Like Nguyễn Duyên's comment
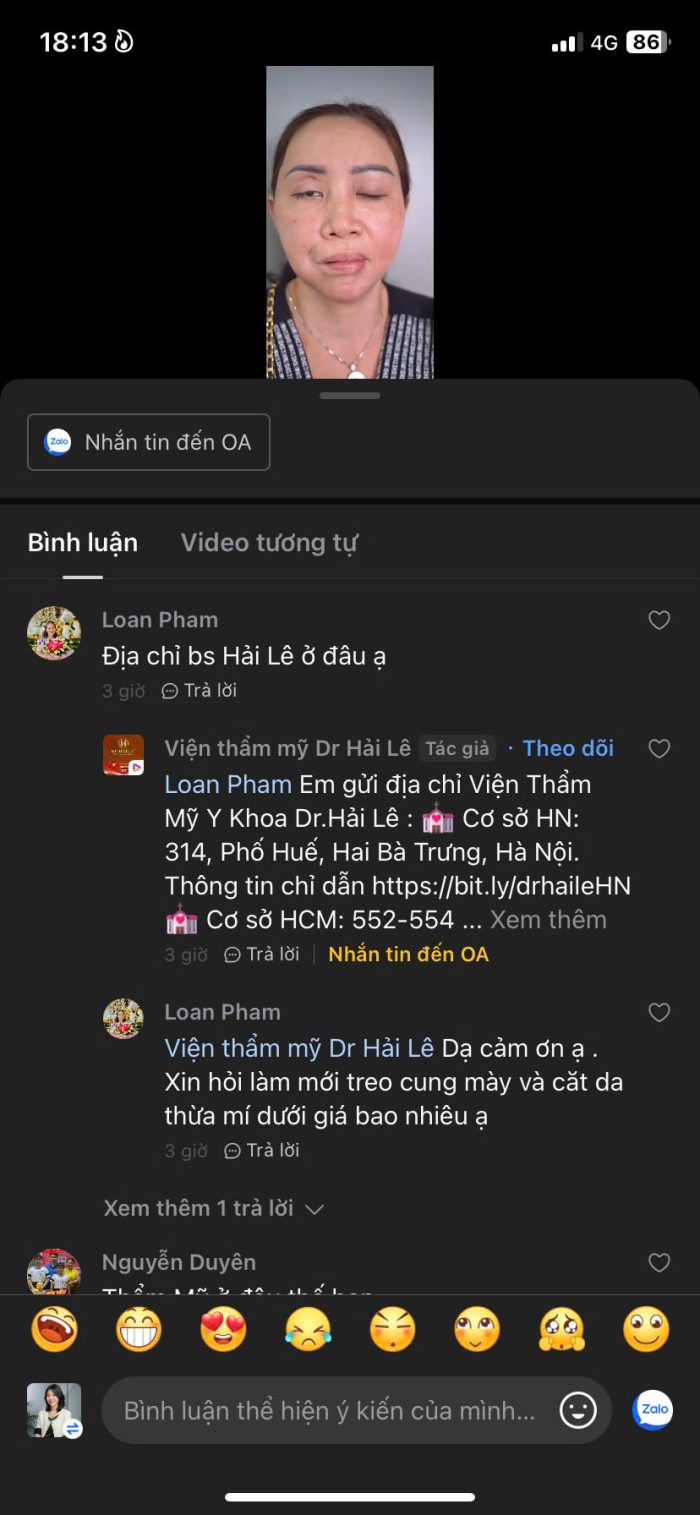The image size is (700, 1515). 659,1263
